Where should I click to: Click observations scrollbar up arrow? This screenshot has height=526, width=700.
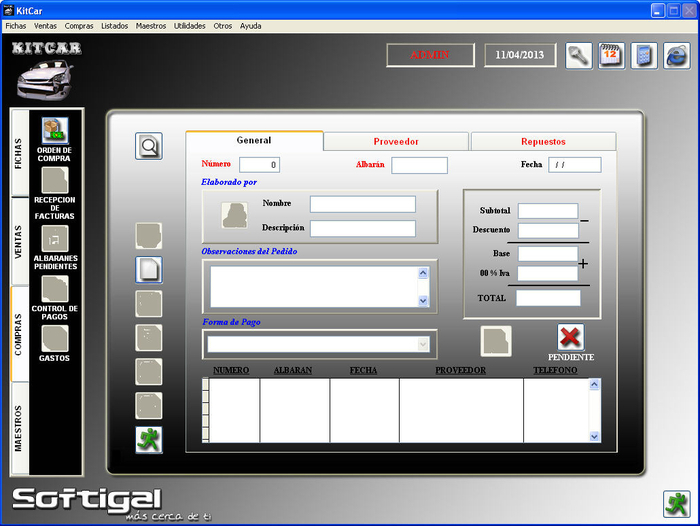[423, 273]
